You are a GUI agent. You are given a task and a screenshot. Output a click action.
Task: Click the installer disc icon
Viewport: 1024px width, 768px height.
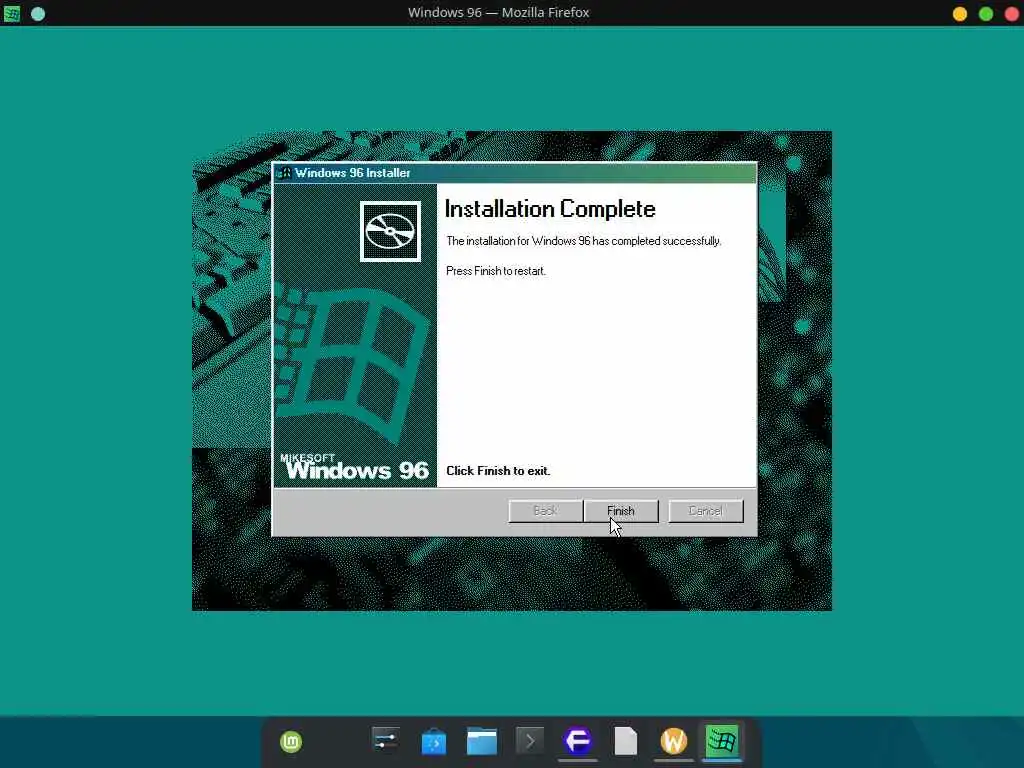click(x=390, y=231)
